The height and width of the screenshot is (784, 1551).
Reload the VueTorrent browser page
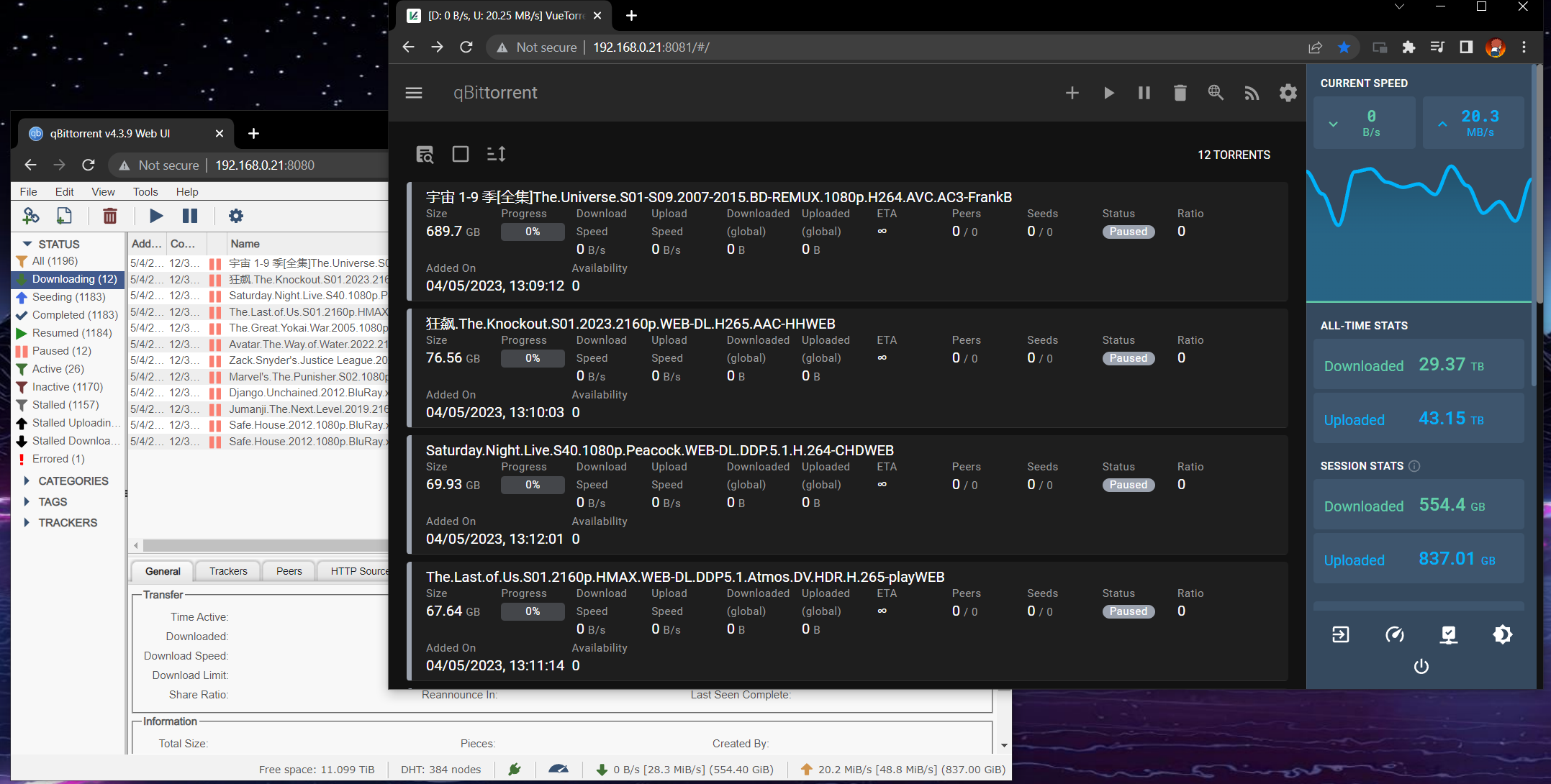466,47
